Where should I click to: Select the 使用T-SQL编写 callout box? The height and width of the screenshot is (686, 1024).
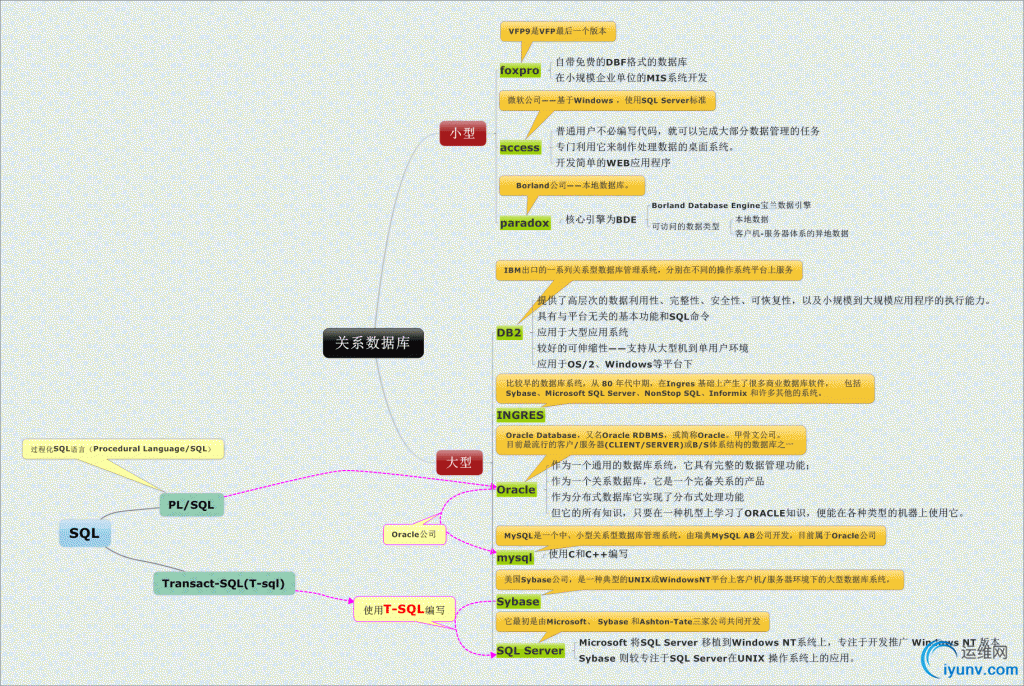[x=404, y=610]
